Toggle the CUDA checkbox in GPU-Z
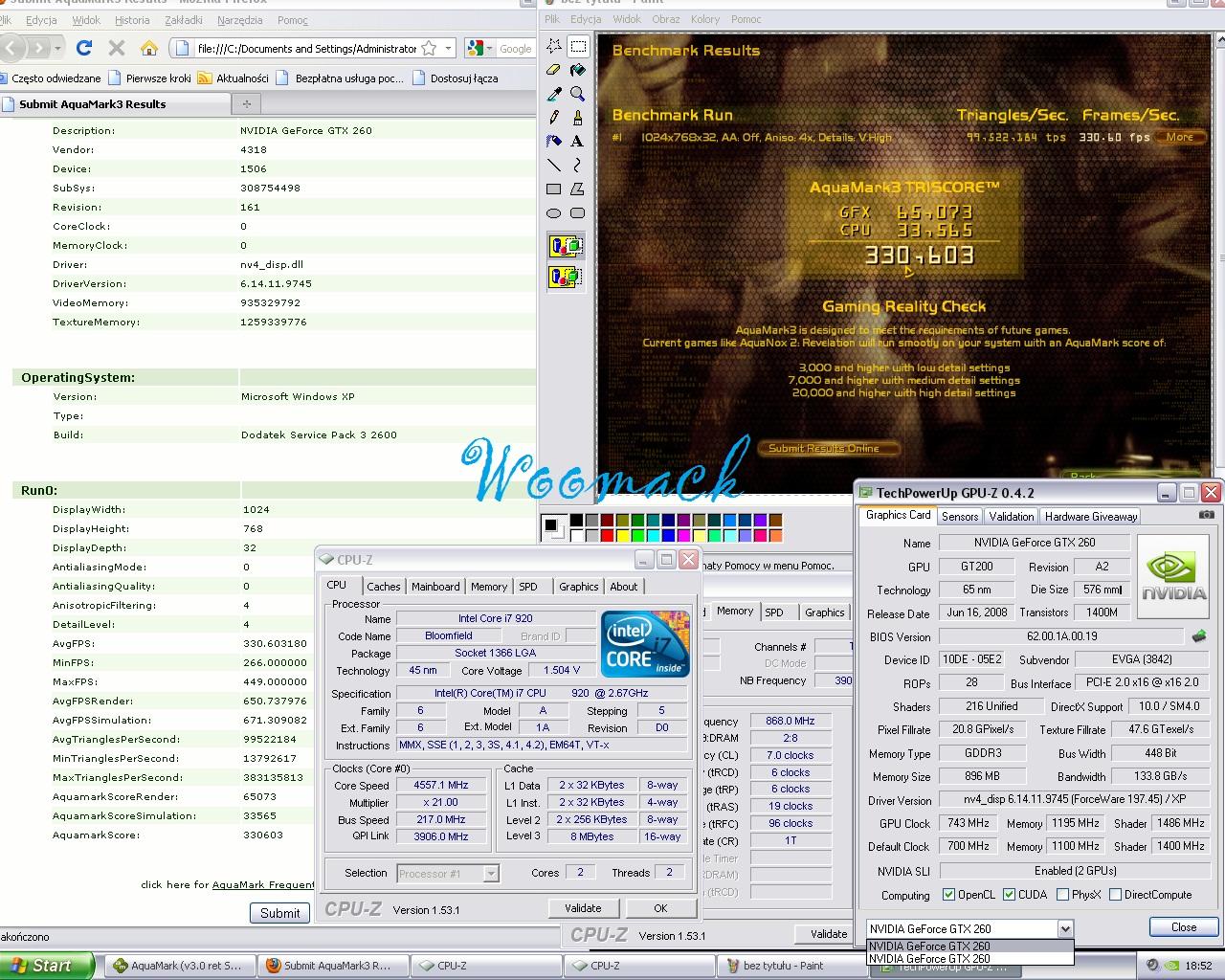 (x=1009, y=895)
